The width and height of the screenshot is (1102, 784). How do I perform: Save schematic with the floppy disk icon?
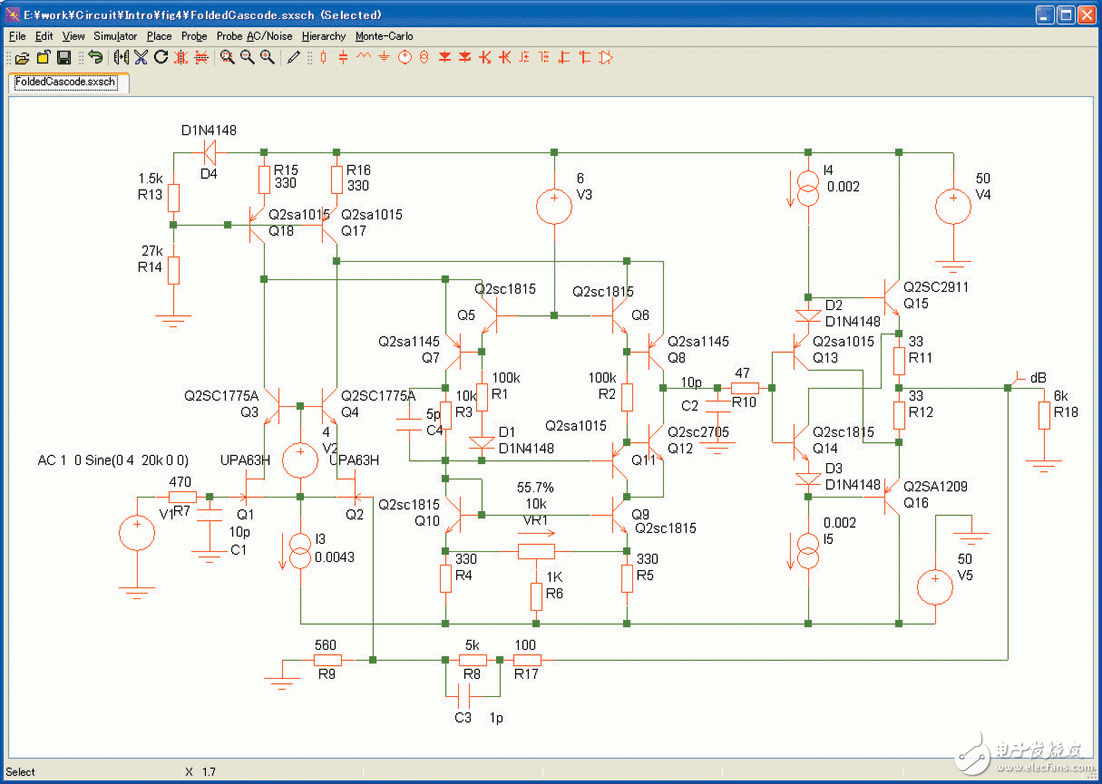point(64,58)
